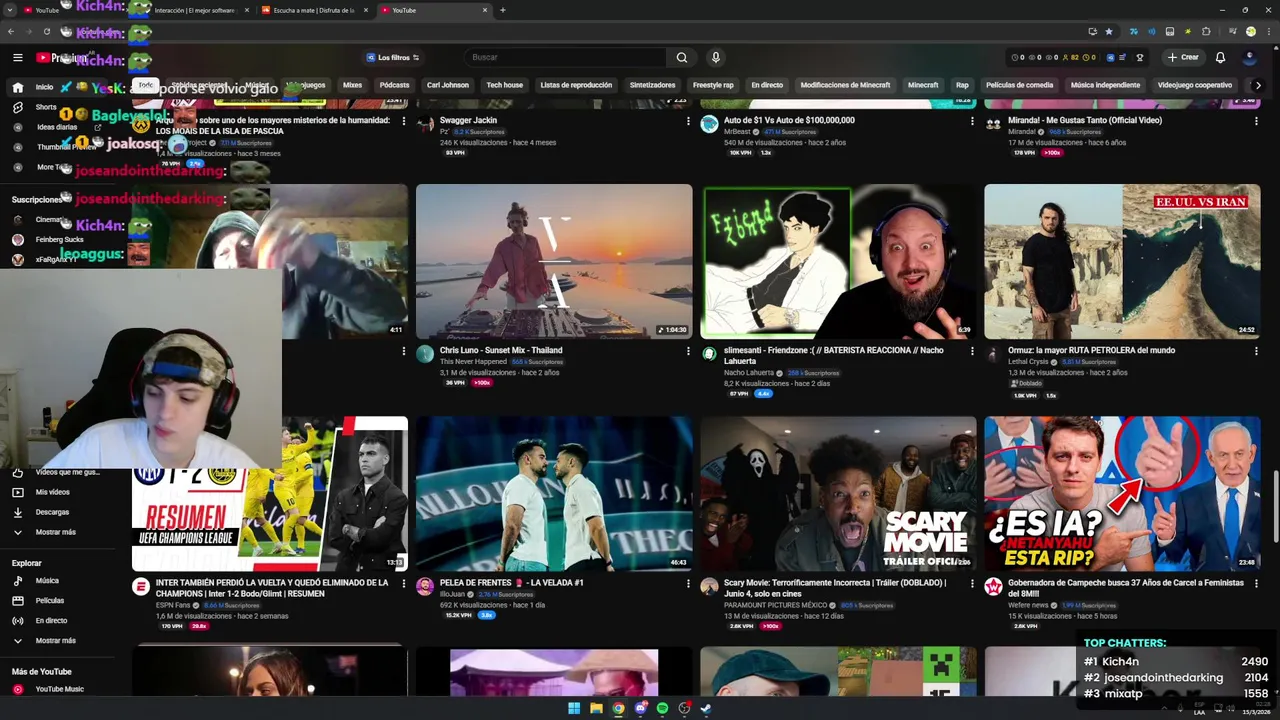
Task: Show more filter chips with right arrow
Action: point(1258,85)
